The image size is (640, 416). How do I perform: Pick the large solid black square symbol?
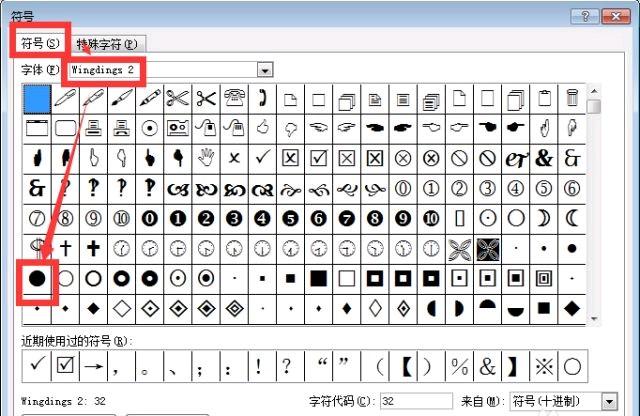pos(318,277)
